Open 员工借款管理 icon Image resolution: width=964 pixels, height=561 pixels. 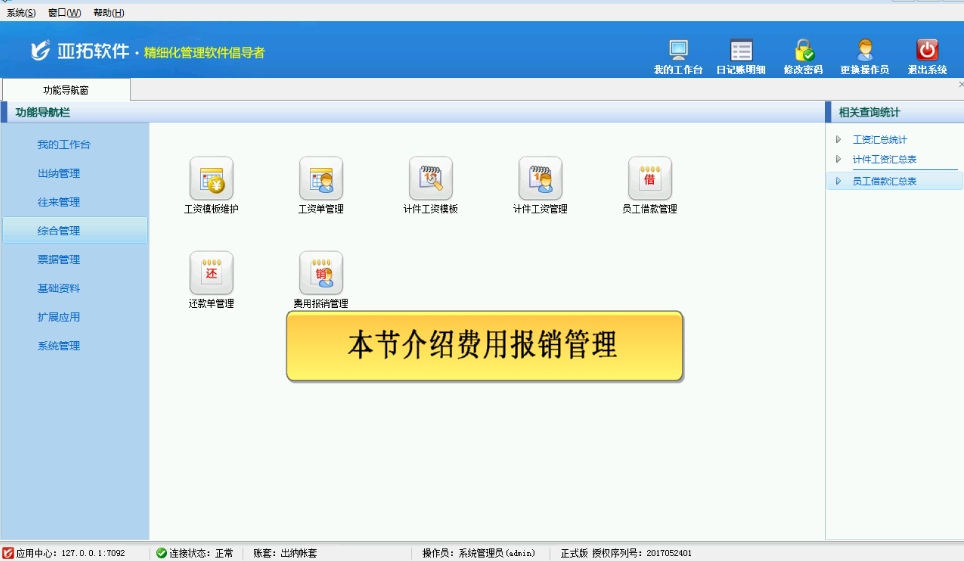coord(649,178)
